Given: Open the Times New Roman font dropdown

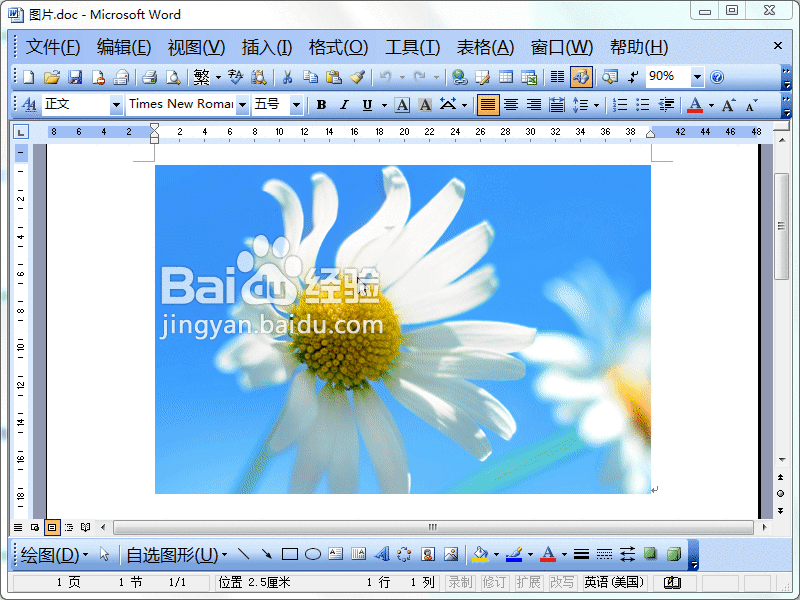Looking at the screenshot, I should (x=243, y=105).
